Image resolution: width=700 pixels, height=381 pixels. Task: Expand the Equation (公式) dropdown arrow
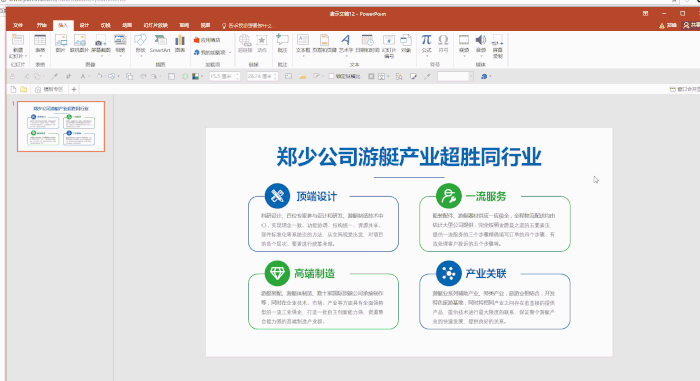point(426,56)
